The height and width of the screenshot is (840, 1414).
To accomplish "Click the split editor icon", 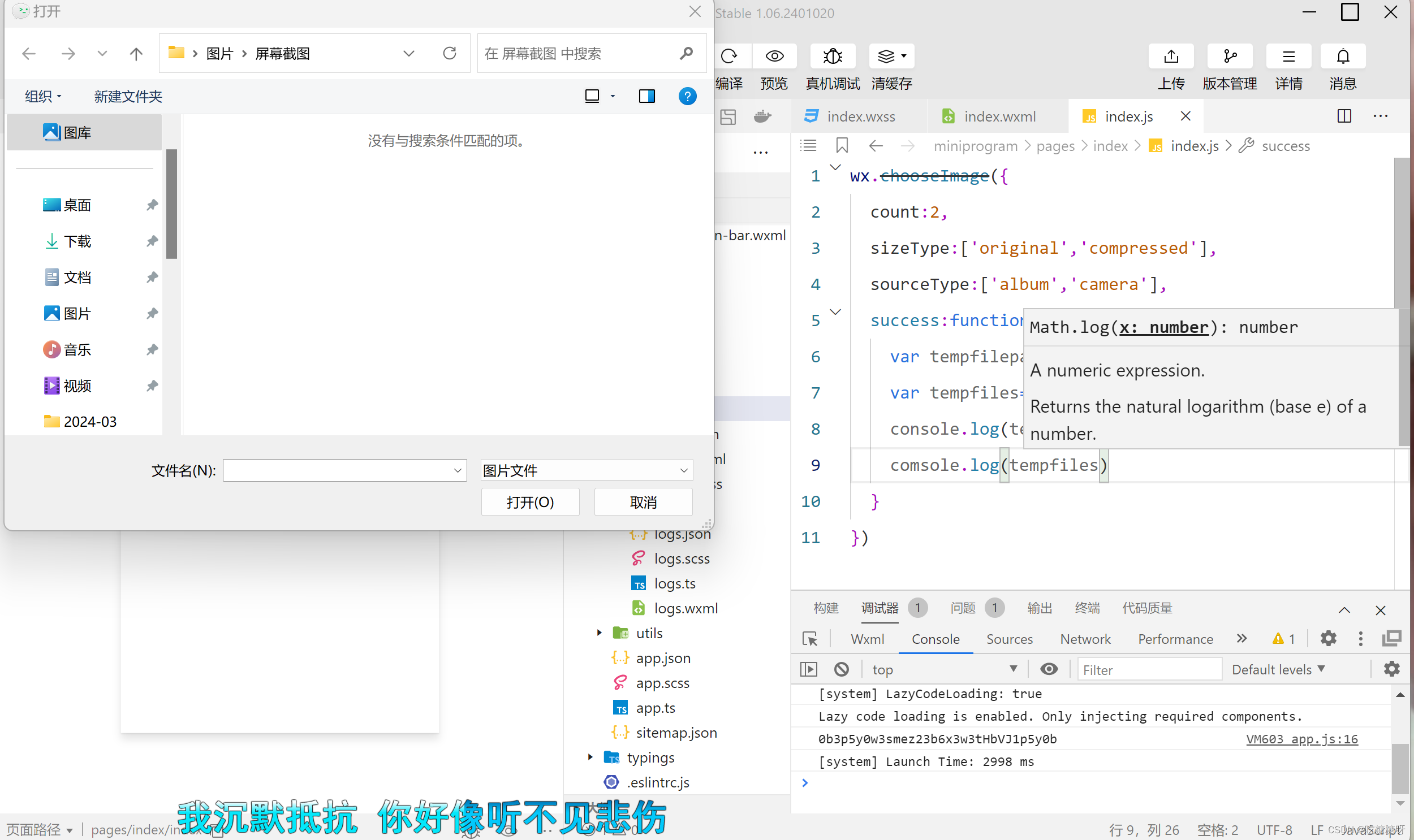I will tap(1344, 116).
